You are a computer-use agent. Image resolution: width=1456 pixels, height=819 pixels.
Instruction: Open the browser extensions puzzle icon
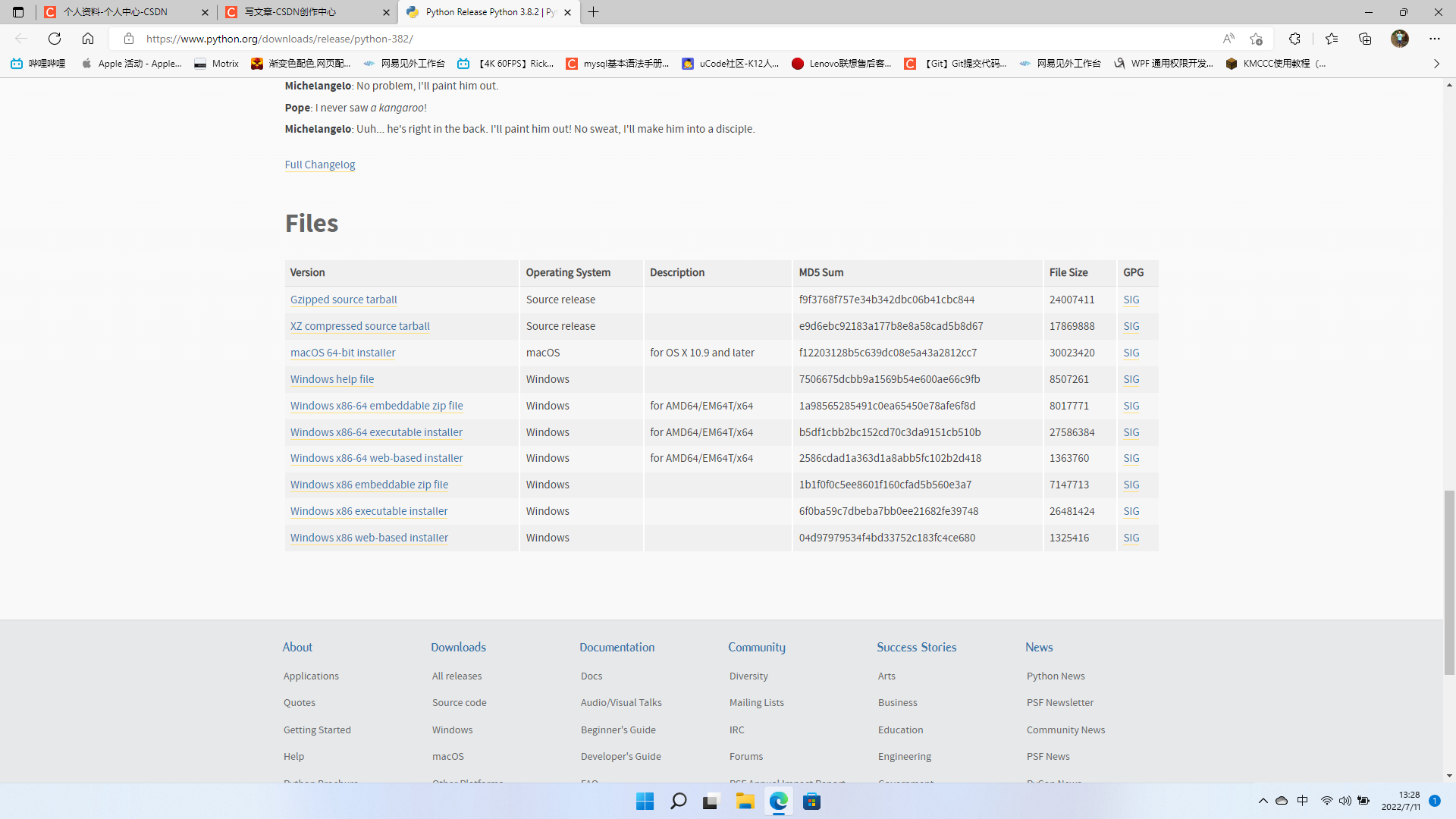pos(1294,39)
